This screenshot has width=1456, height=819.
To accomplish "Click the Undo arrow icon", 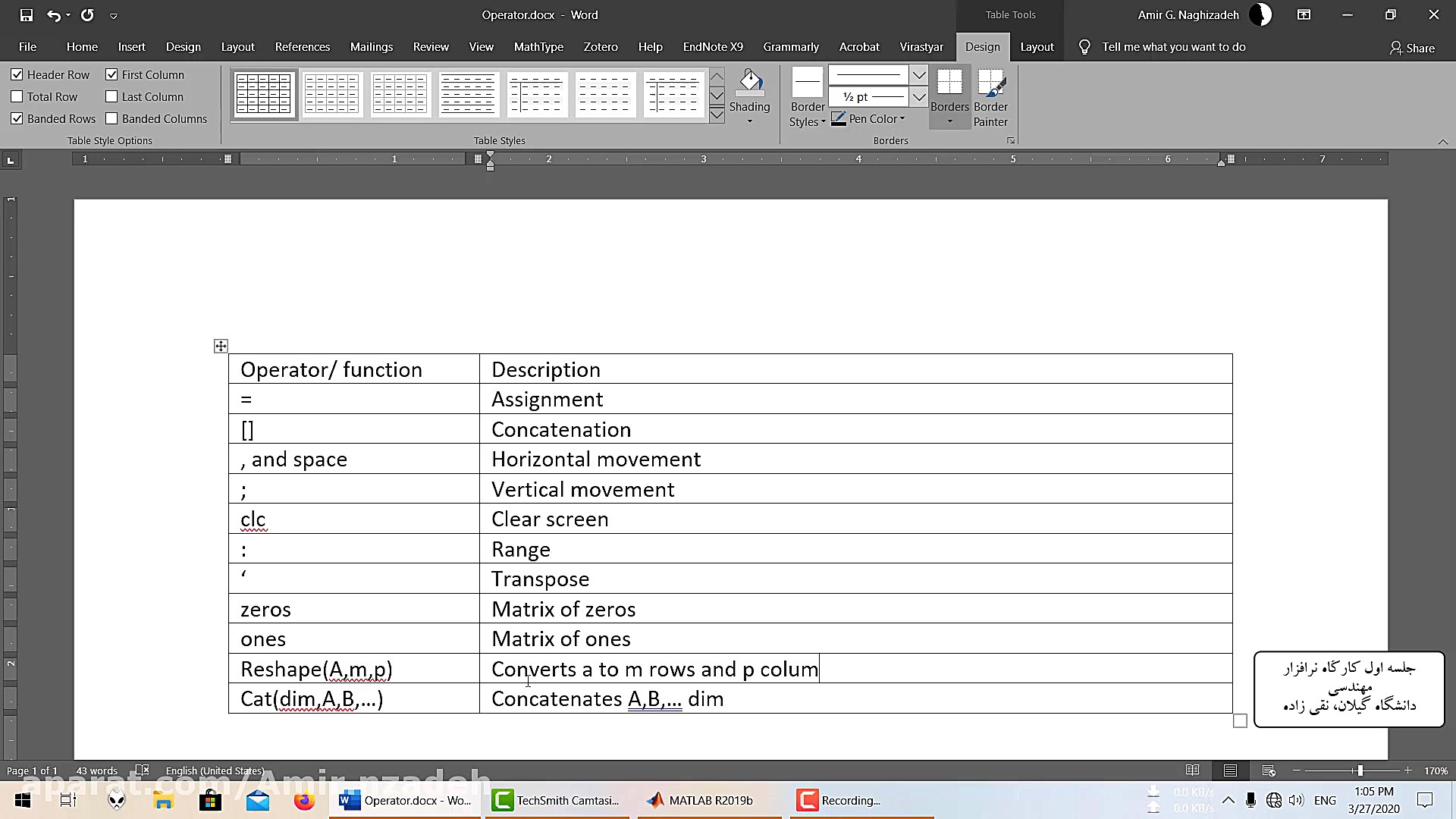I will click(x=53, y=15).
